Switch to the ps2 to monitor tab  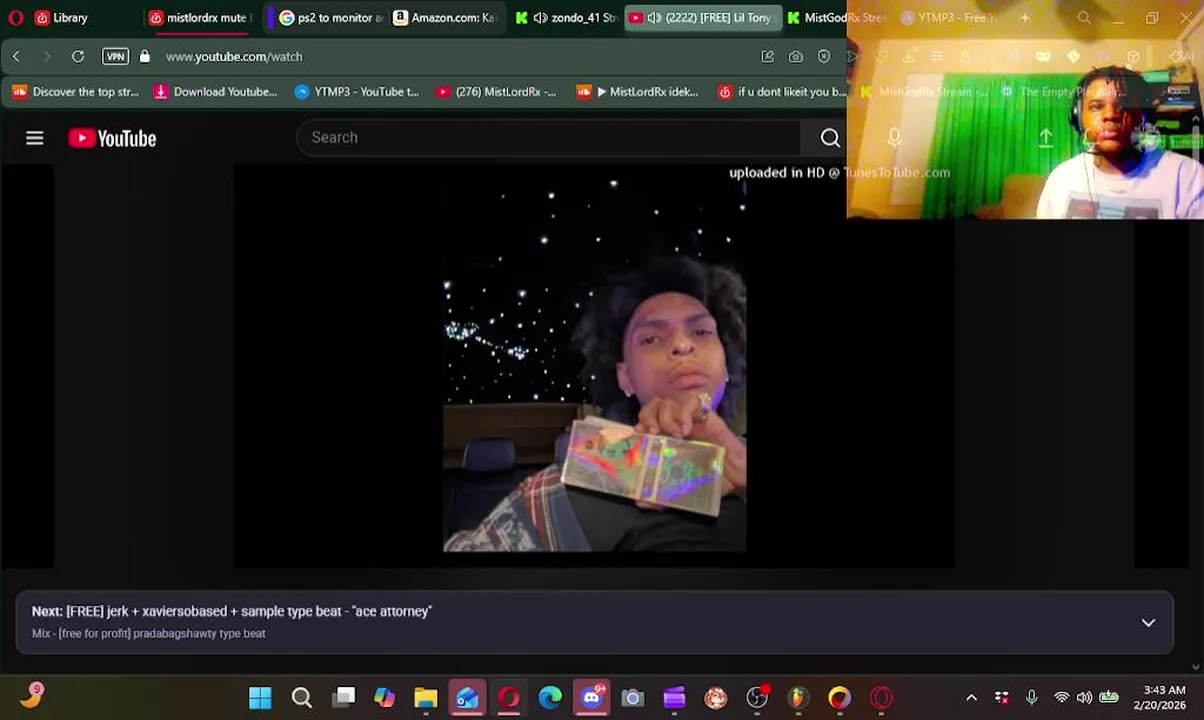[x=330, y=18]
